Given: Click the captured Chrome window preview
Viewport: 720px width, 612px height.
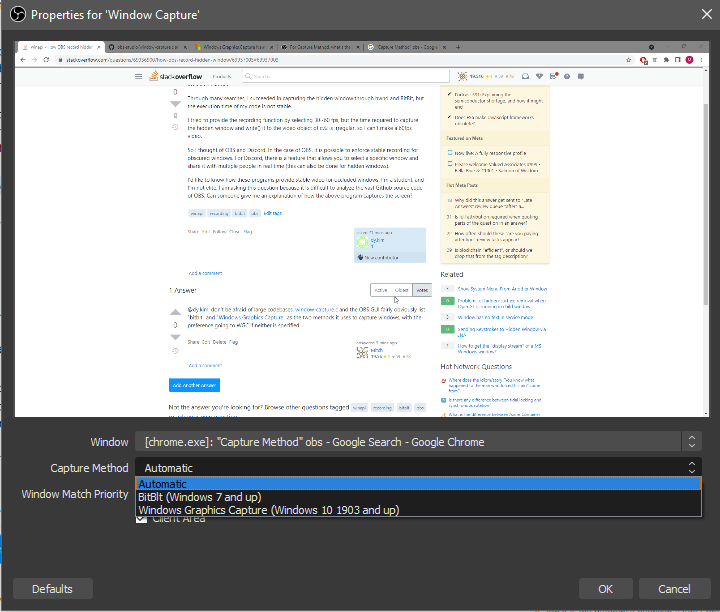Looking at the screenshot, I should pyautogui.click(x=362, y=229).
